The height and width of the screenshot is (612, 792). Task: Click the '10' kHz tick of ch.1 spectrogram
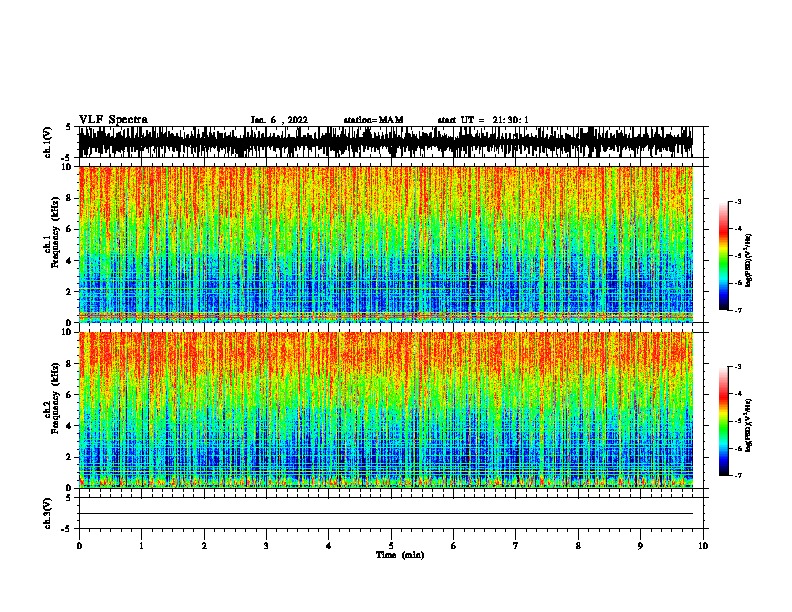[x=68, y=168]
